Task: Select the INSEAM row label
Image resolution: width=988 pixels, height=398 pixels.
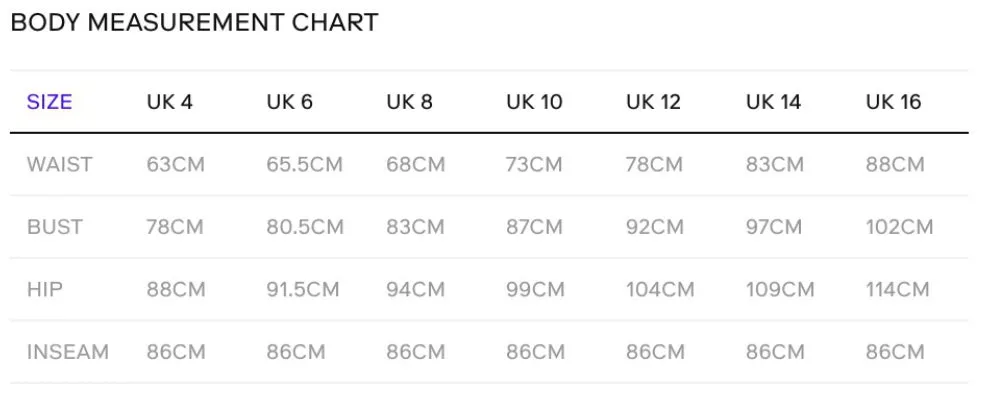Action: tap(67, 351)
